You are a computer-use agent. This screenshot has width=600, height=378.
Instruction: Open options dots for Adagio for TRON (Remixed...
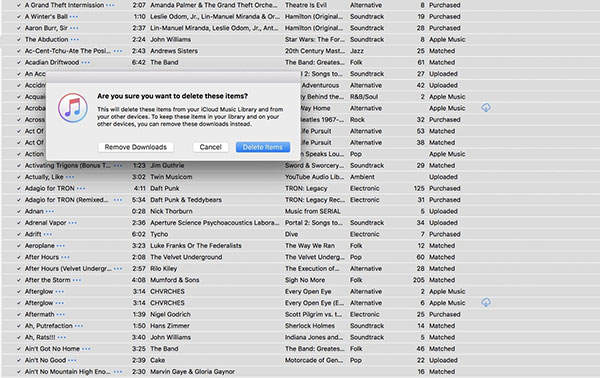[118, 200]
